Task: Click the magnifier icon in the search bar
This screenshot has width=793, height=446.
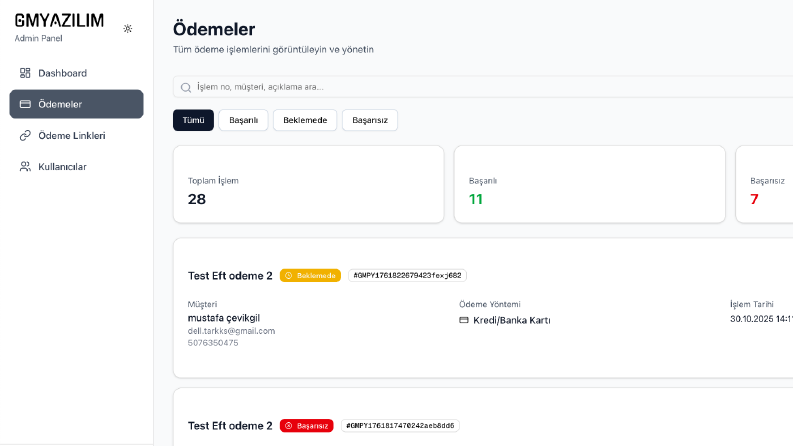Action: [186, 87]
